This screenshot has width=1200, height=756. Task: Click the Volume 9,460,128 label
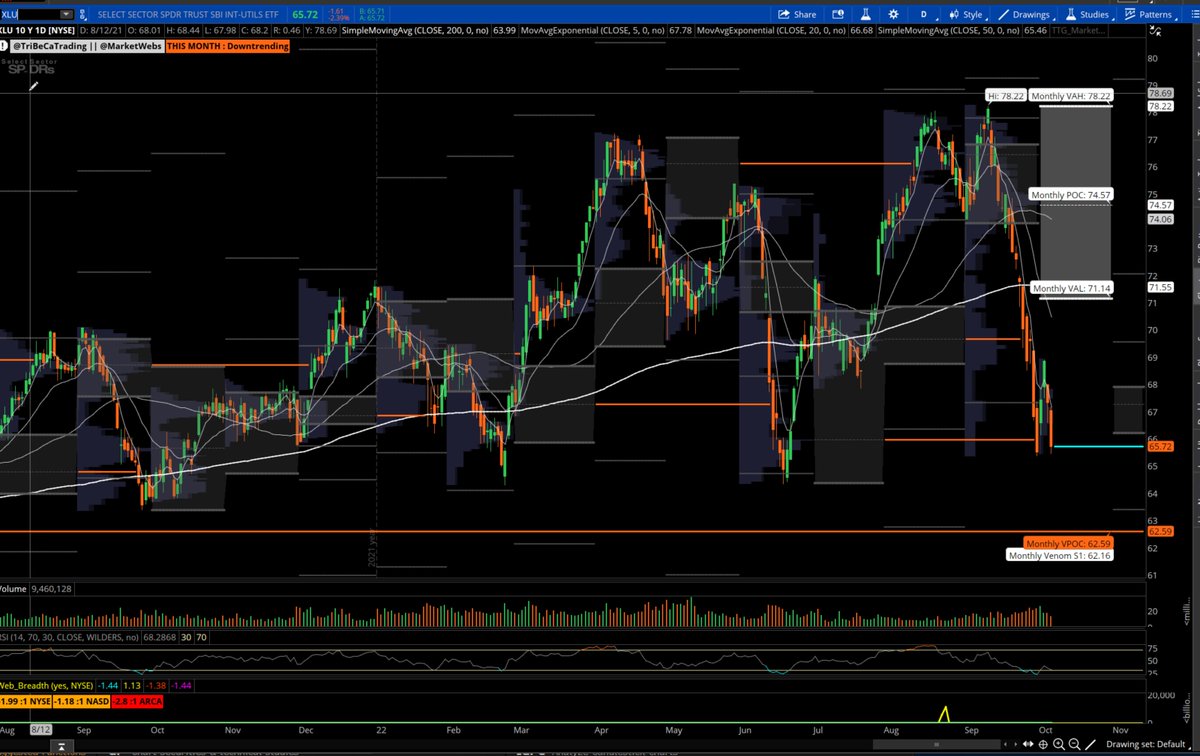click(x=38, y=590)
